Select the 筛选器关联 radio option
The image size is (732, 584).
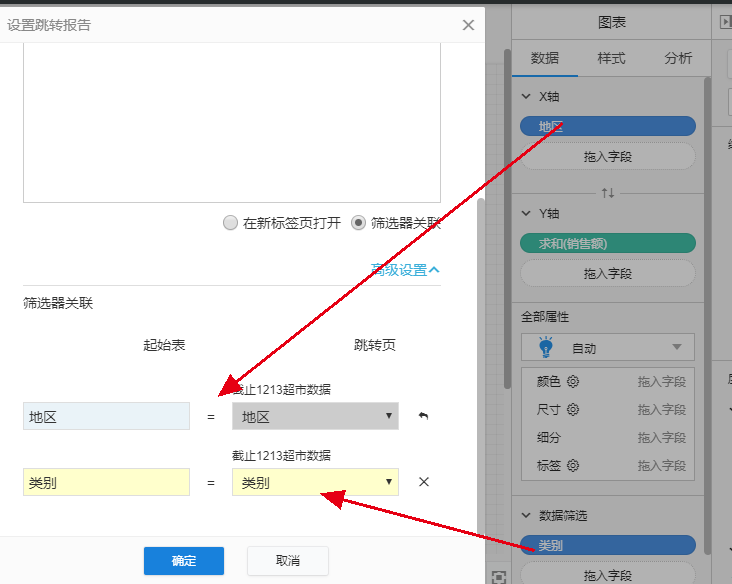pyautogui.click(x=359, y=223)
